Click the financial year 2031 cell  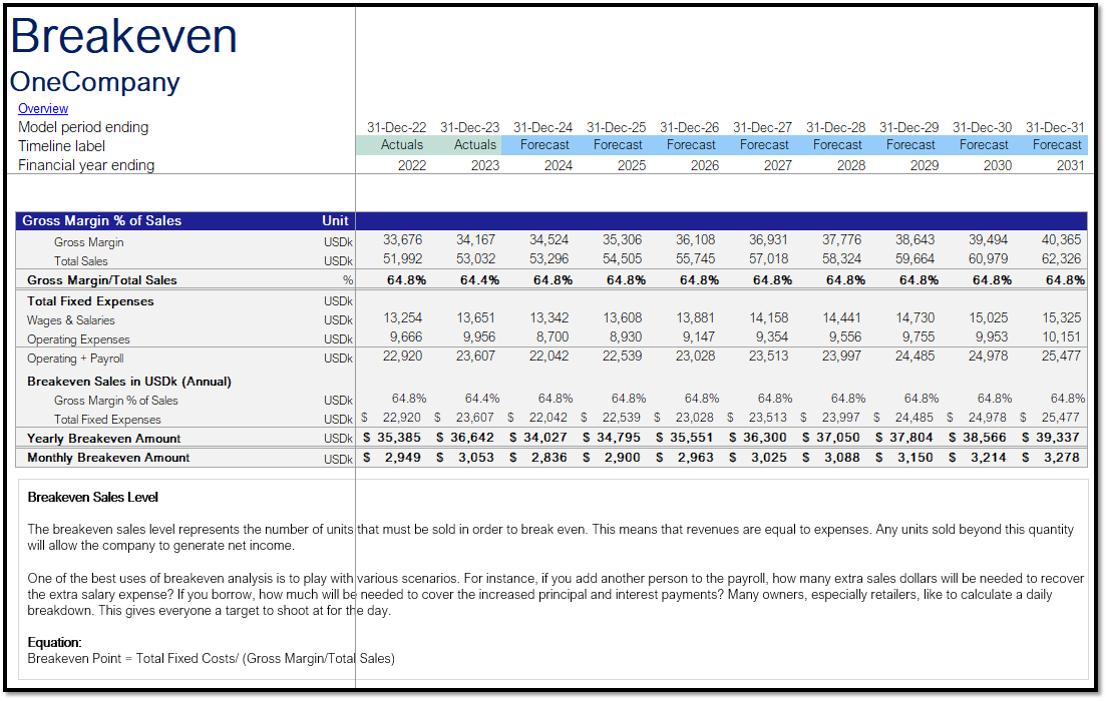tap(1070, 165)
